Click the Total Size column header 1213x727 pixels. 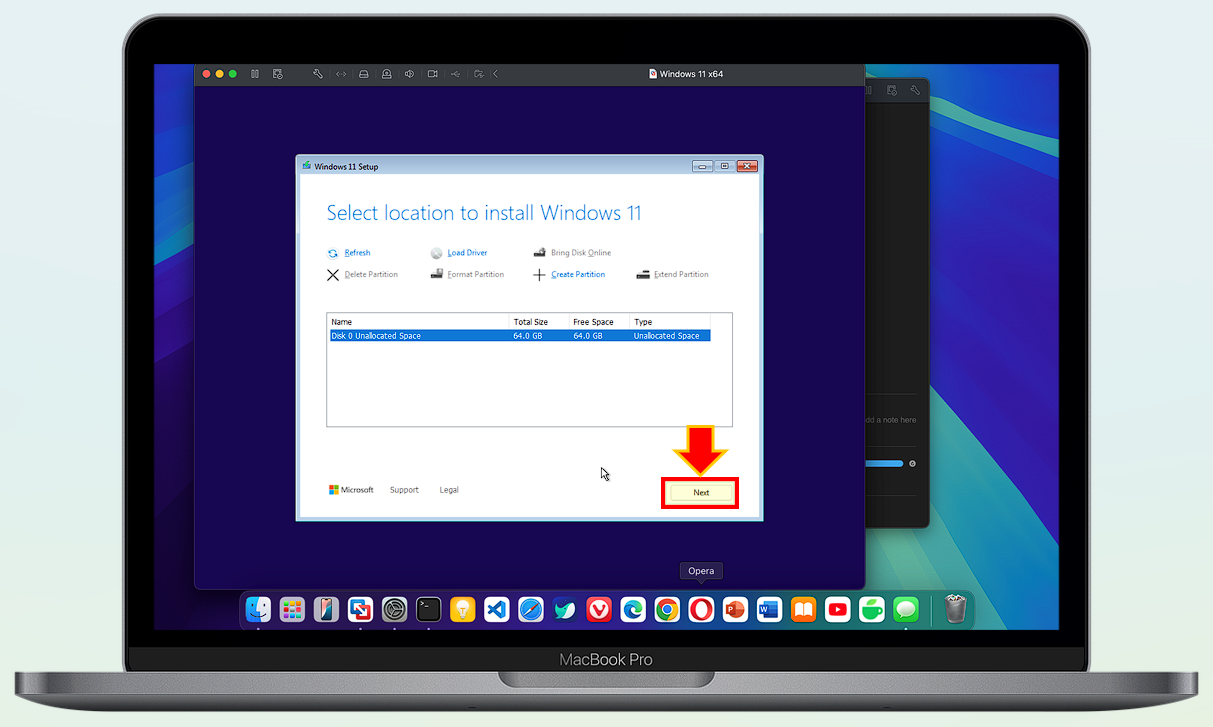[x=539, y=322]
